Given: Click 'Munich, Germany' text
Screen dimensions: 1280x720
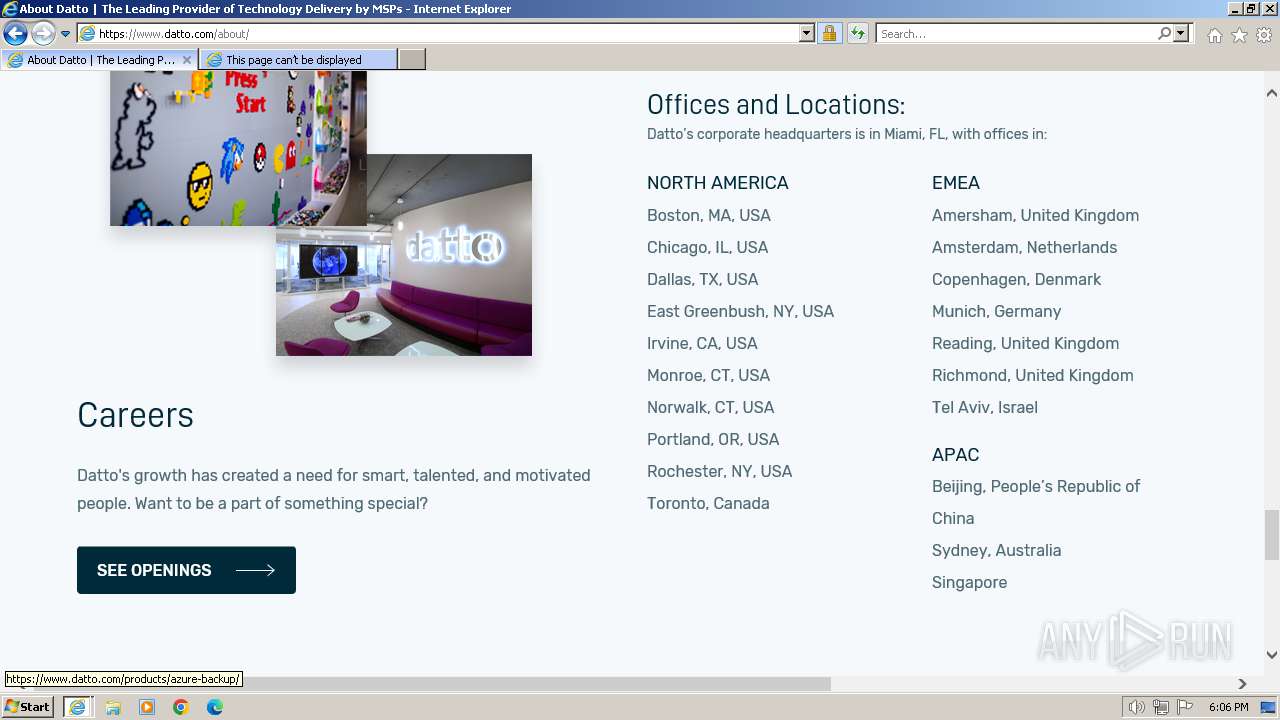Looking at the screenshot, I should 996,311.
